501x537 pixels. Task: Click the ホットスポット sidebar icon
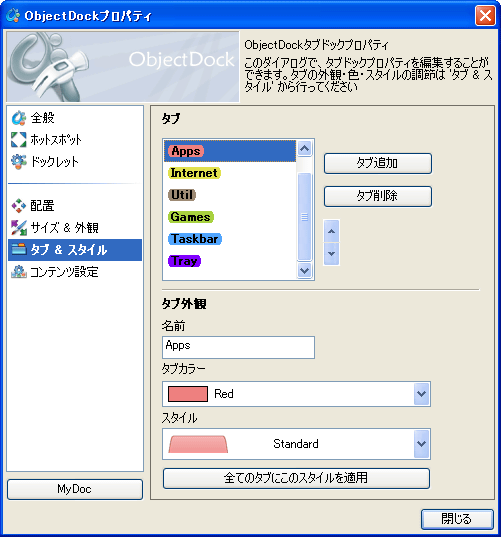click(18, 140)
